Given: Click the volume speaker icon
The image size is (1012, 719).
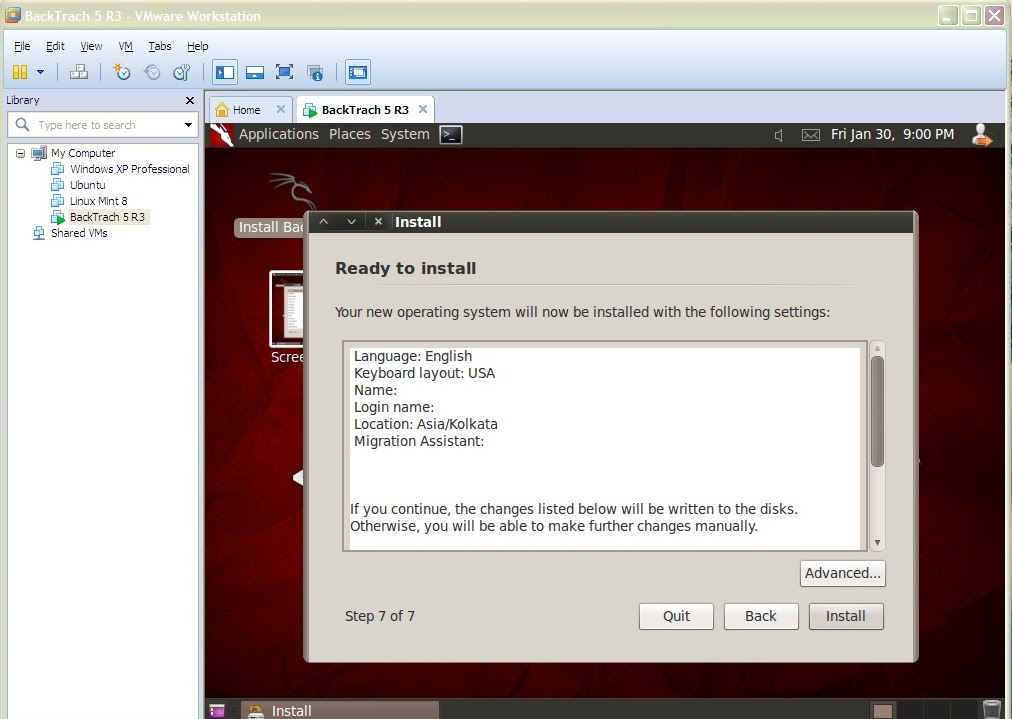Looking at the screenshot, I should pyautogui.click(x=779, y=135).
